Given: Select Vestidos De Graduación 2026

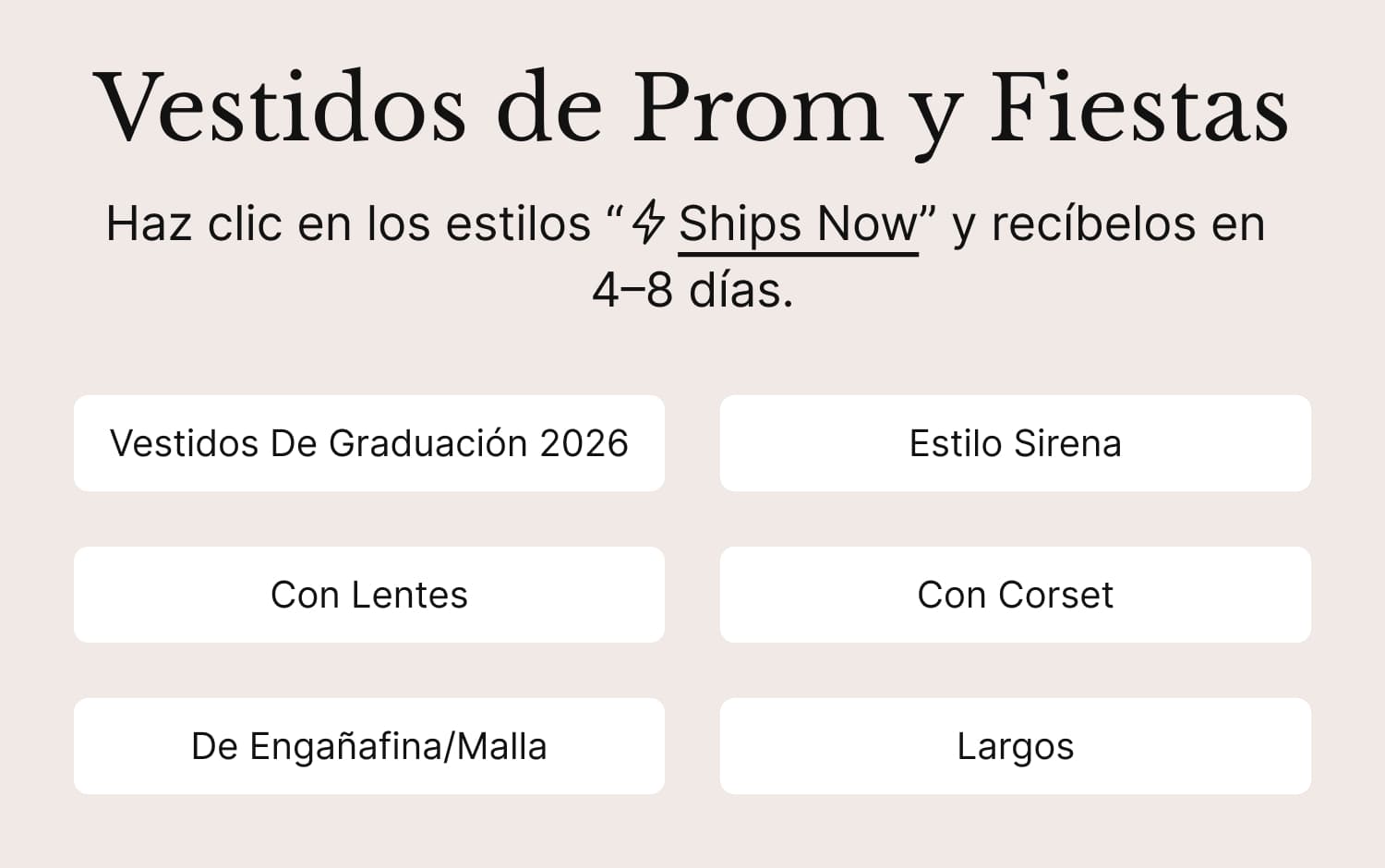Looking at the screenshot, I should [369, 443].
